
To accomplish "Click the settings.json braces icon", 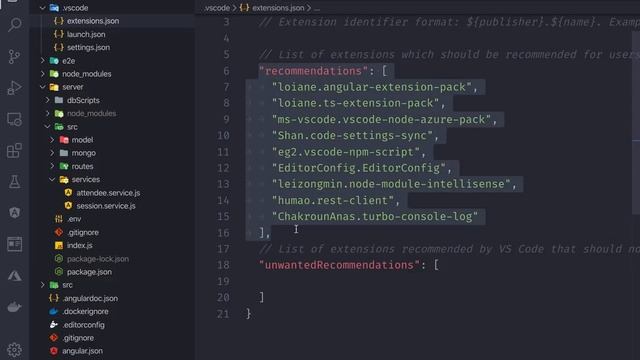I will [x=59, y=47].
